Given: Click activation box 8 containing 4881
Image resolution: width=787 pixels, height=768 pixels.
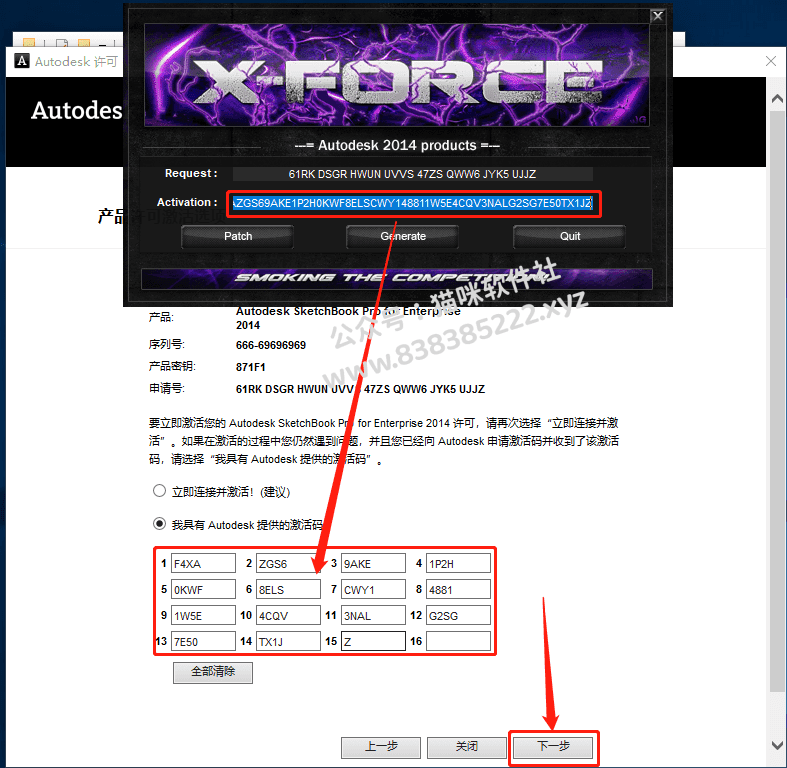Looking at the screenshot, I should 458,589.
